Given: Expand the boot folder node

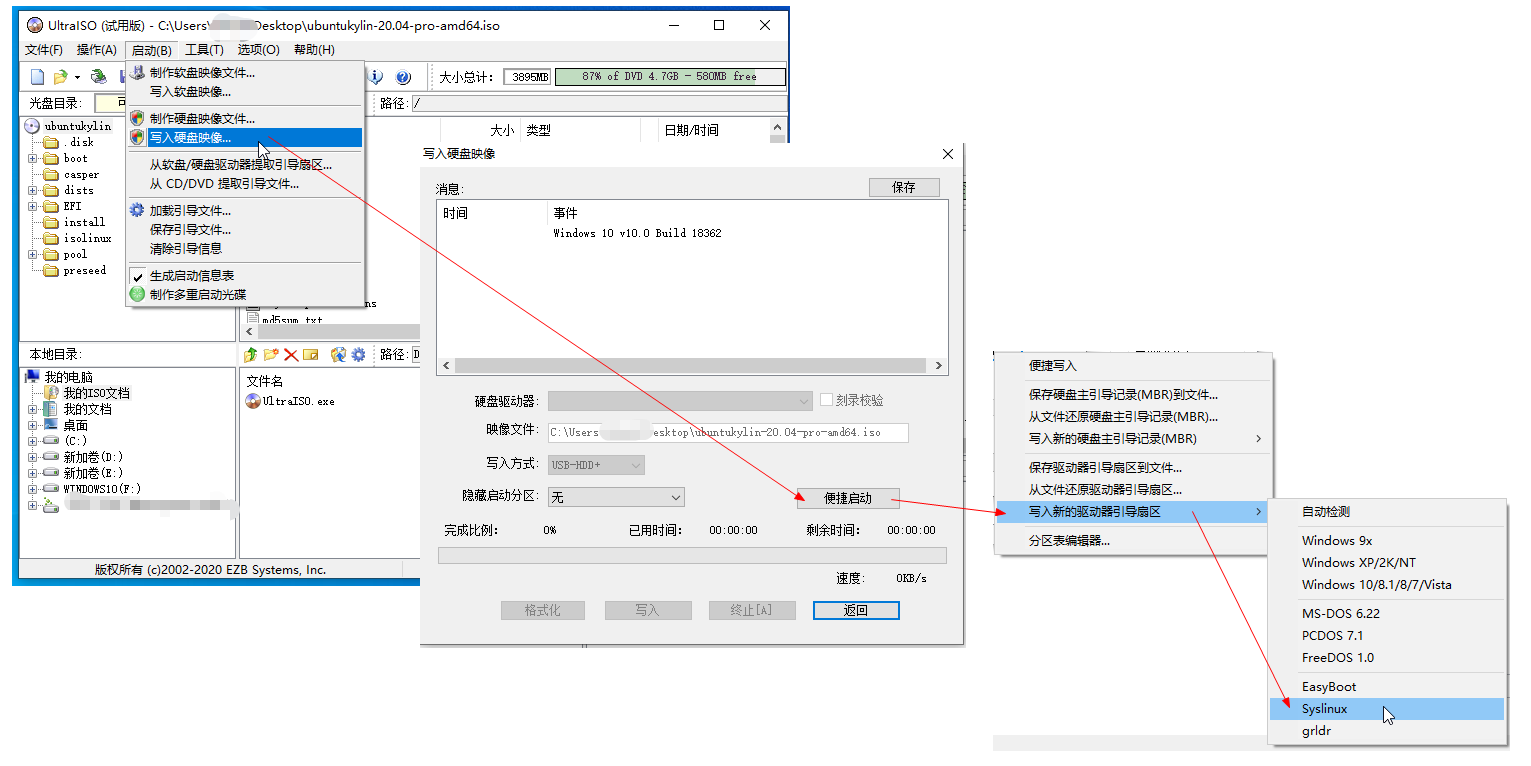Looking at the screenshot, I should point(33,158).
